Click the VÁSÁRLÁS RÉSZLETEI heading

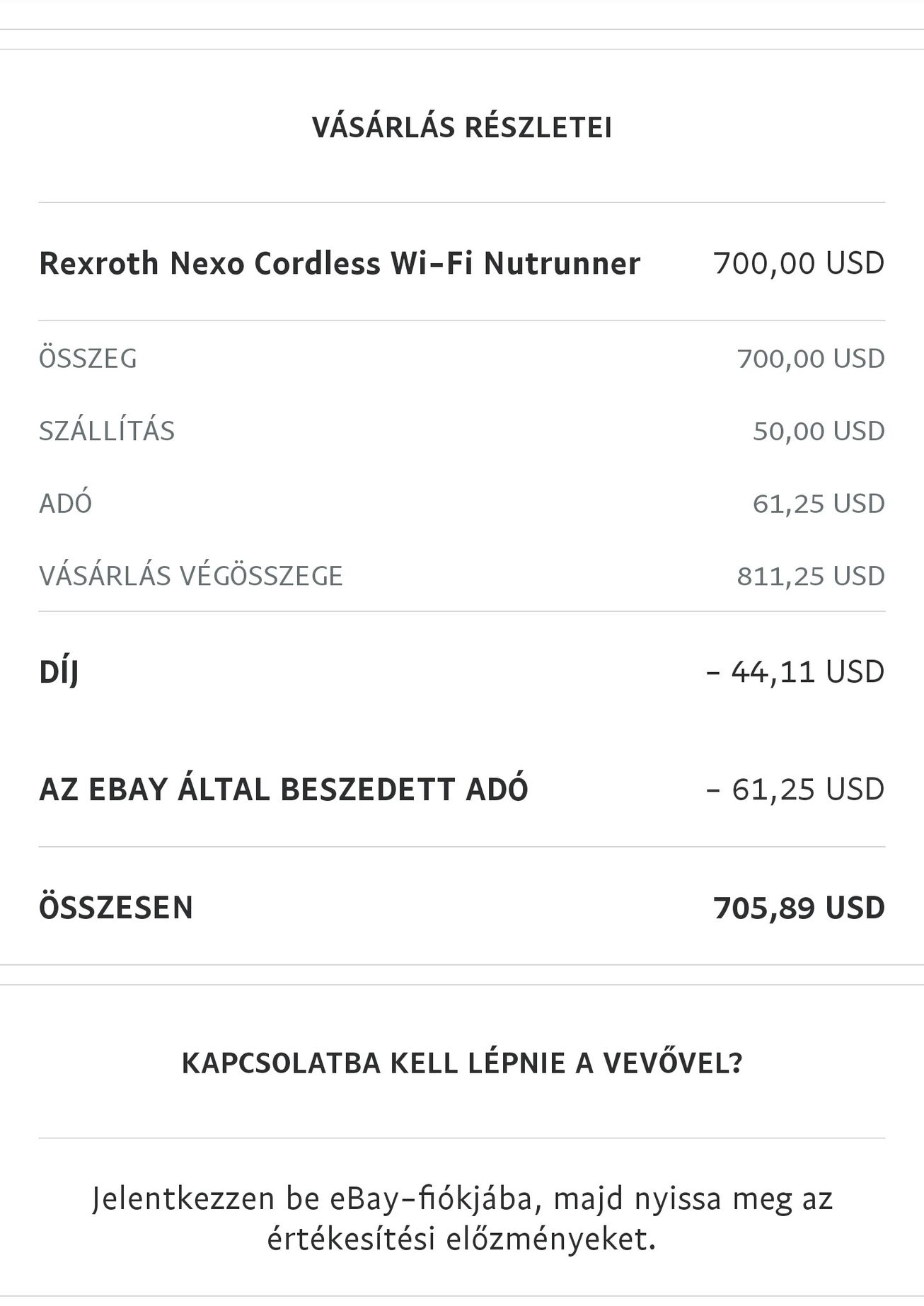(x=462, y=127)
